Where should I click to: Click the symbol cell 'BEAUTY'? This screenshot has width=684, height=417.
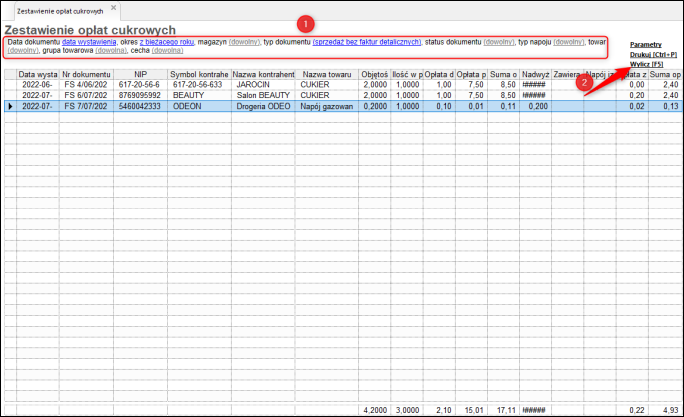coord(199,95)
